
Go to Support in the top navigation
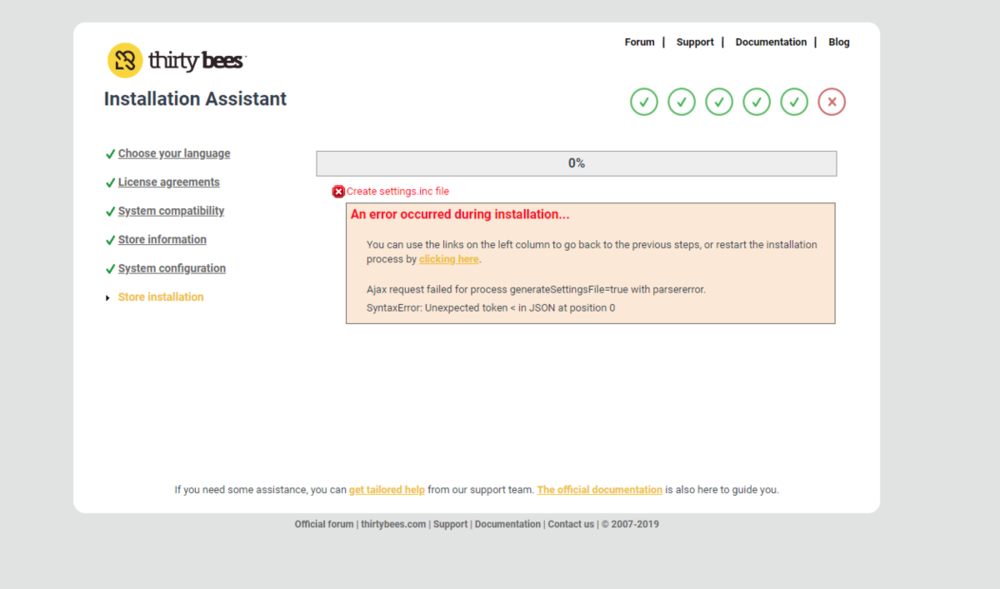(695, 42)
